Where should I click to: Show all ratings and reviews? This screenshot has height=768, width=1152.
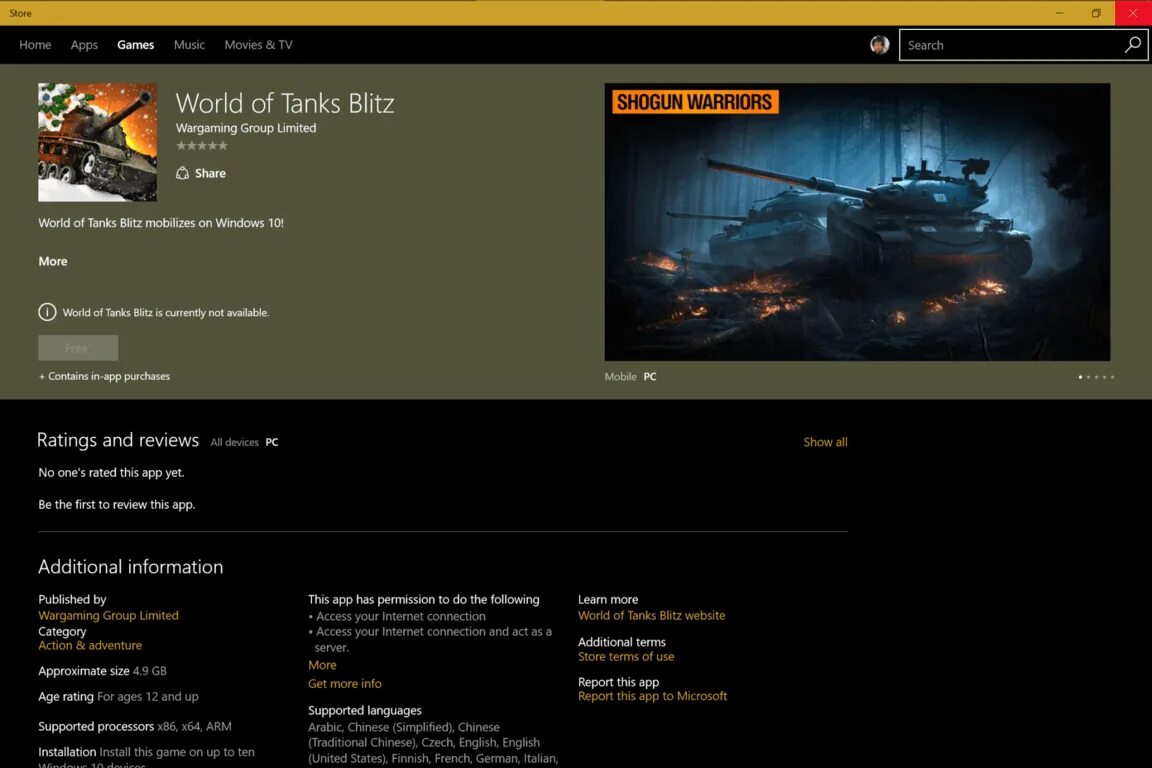pos(825,441)
